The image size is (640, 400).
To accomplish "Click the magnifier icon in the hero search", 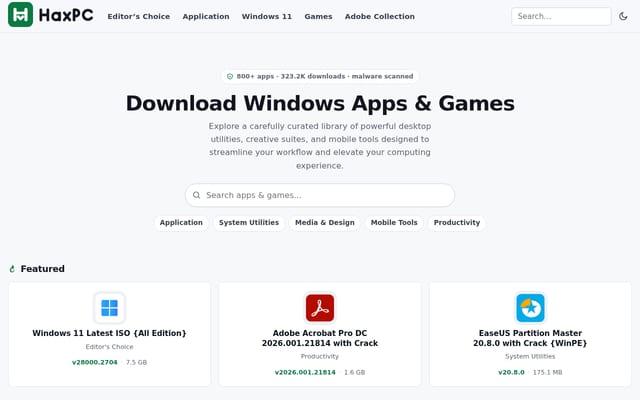I will click(196, 195).
